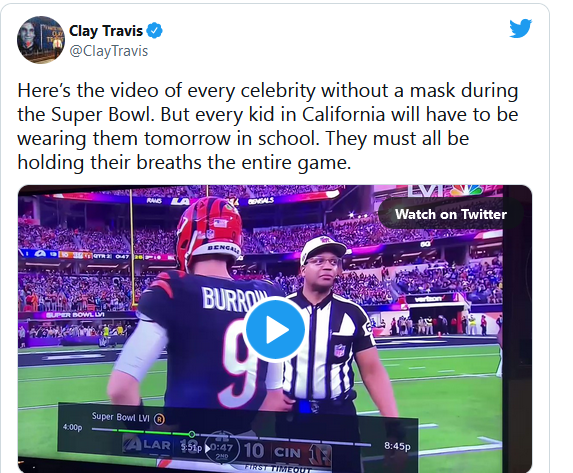Click the small play icon near 5:51p
Screen dimensions: 573x473
[208, 448]
